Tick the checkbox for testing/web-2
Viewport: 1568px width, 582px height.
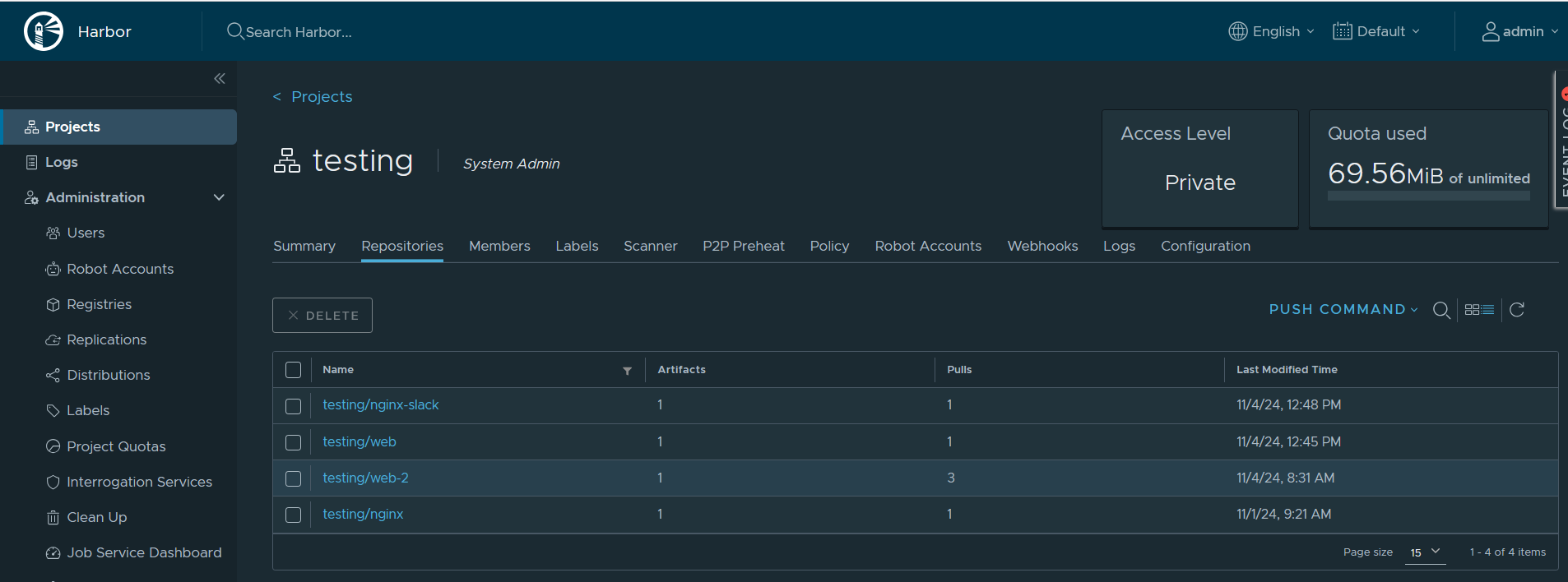293,478
